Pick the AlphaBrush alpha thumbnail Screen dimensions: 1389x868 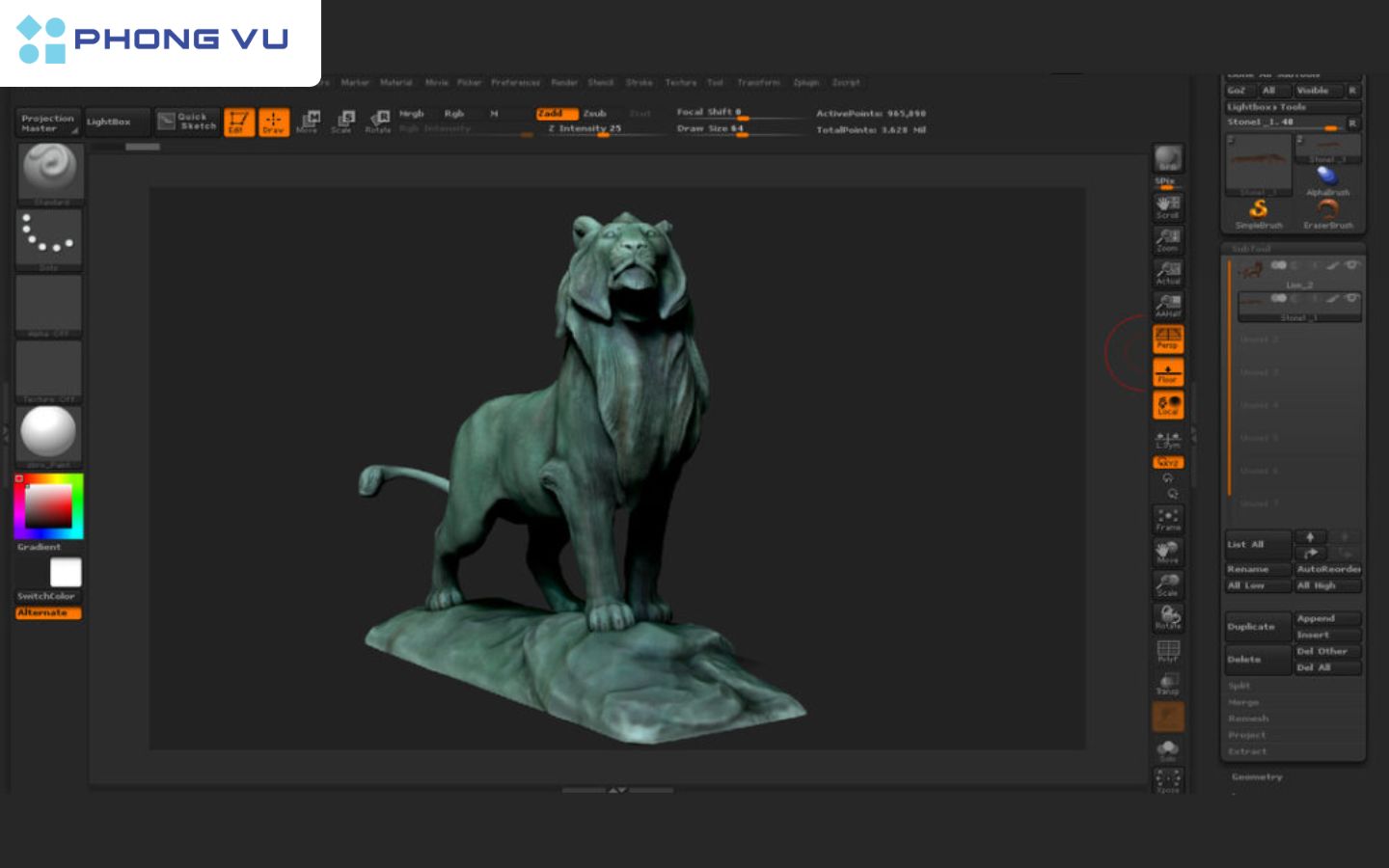coord(1329,176)
